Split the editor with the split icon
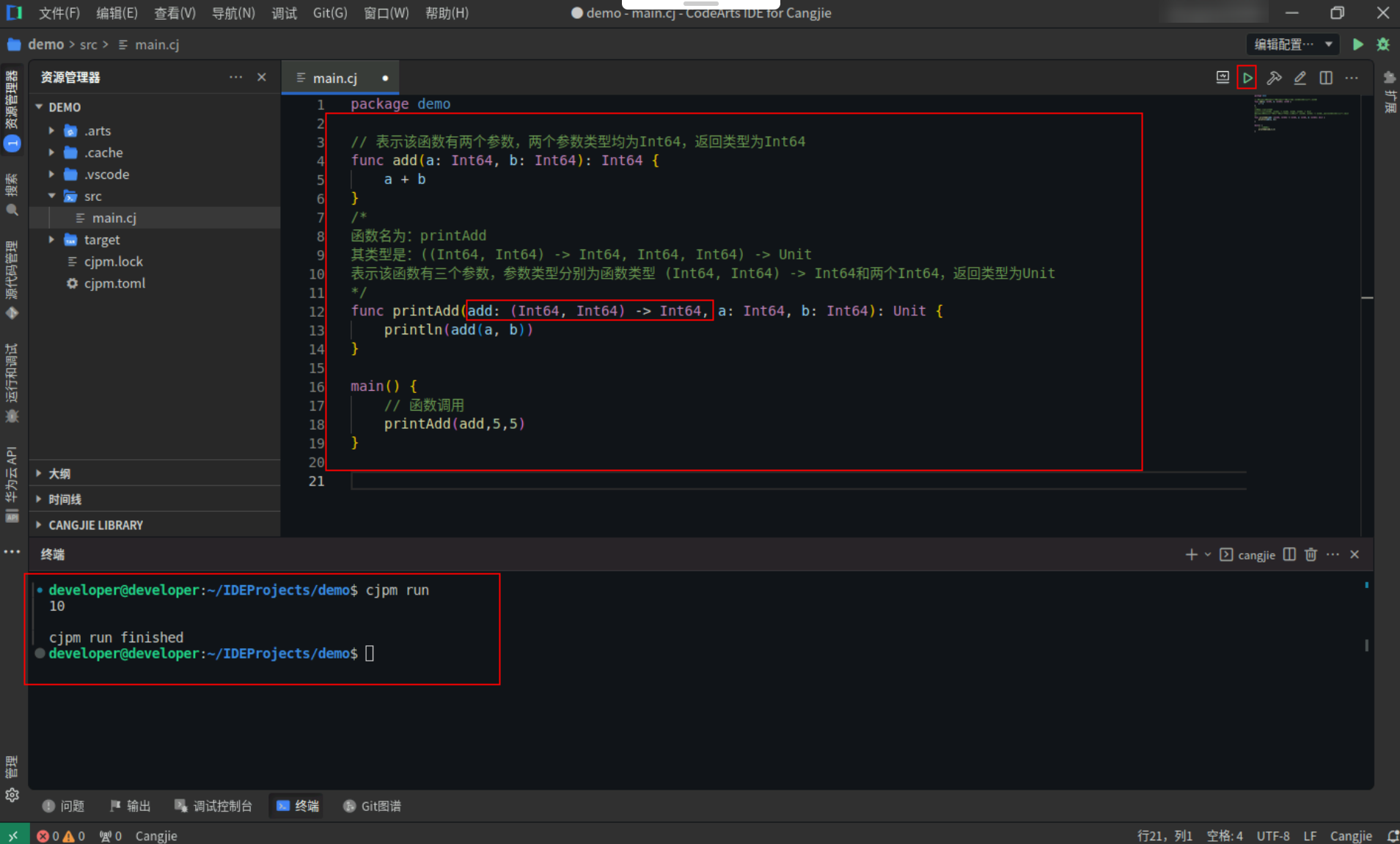The height and width of the screenshot is (844, 1400). (x=1326, y=78)
